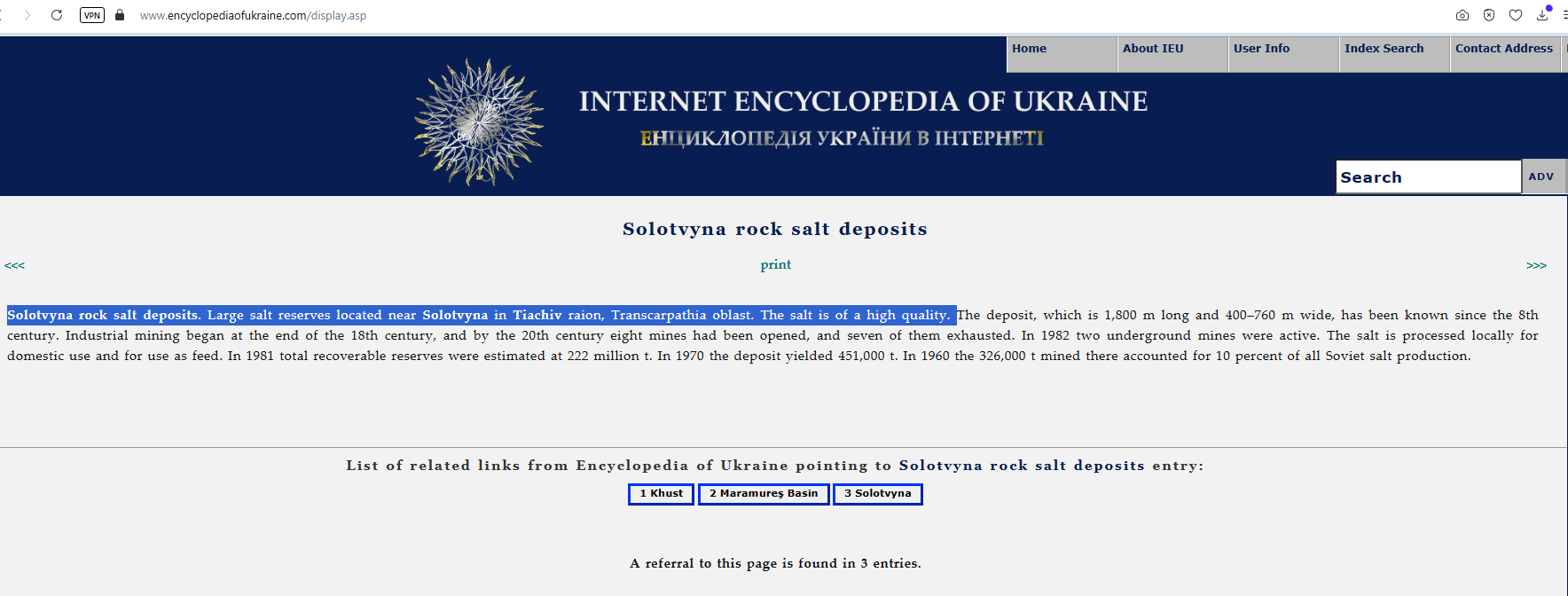Click the address bar URL
The image size is (1568, 596).
point(253,15)
